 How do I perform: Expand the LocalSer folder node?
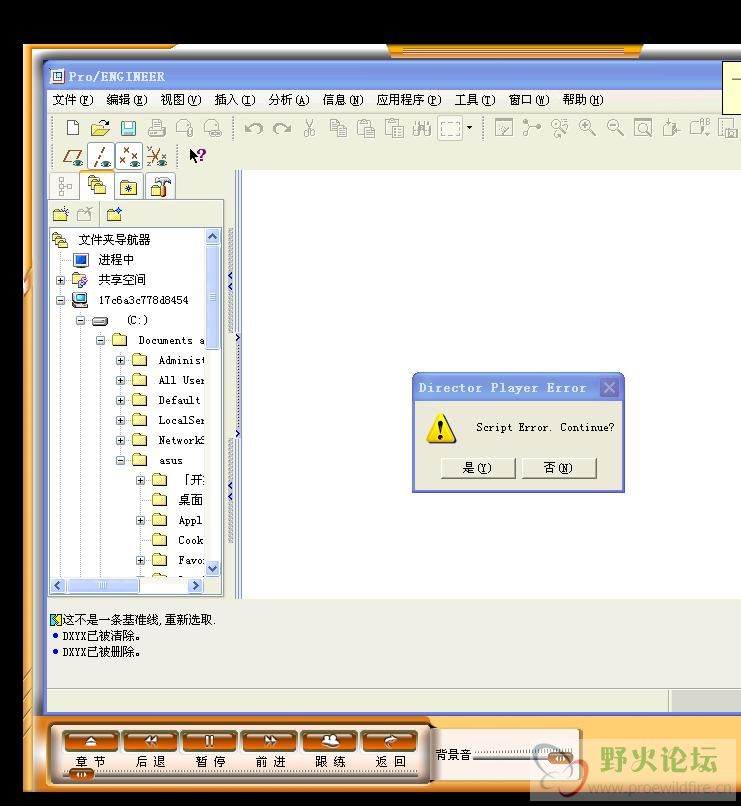(120, 420)
